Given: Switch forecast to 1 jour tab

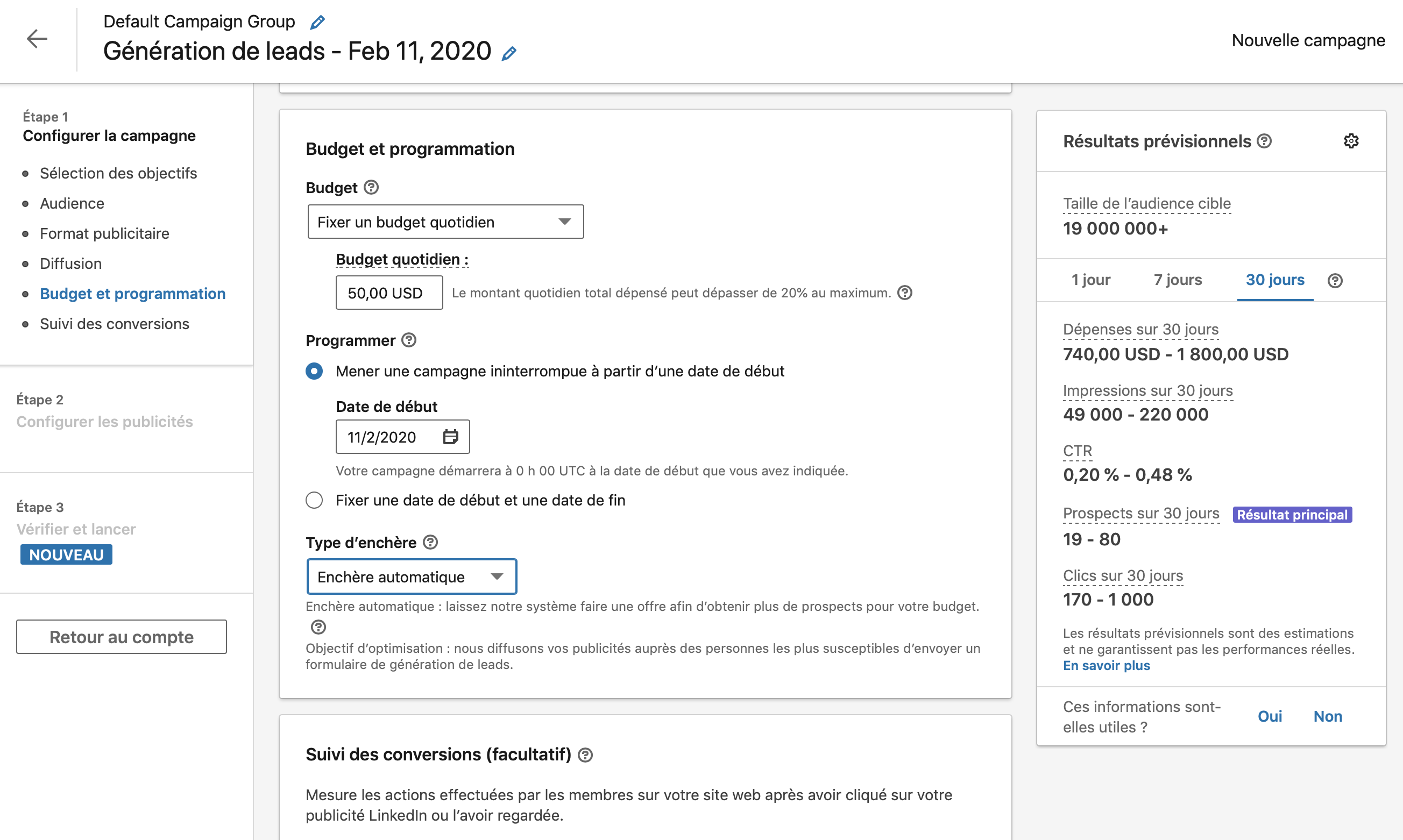Looking at the screenshot, I should click(1090, 280).
